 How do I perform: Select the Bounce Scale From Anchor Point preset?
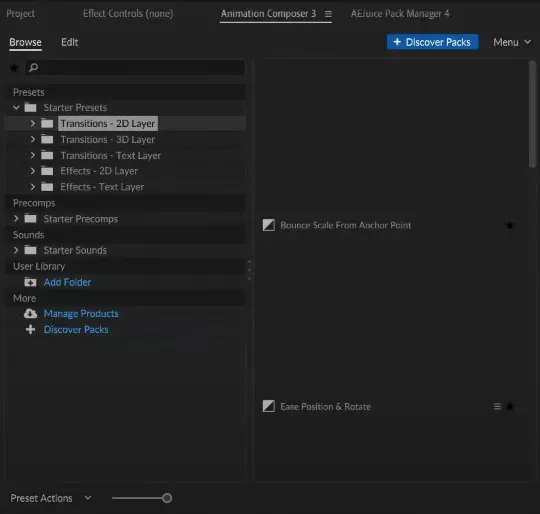pos(345,225)
